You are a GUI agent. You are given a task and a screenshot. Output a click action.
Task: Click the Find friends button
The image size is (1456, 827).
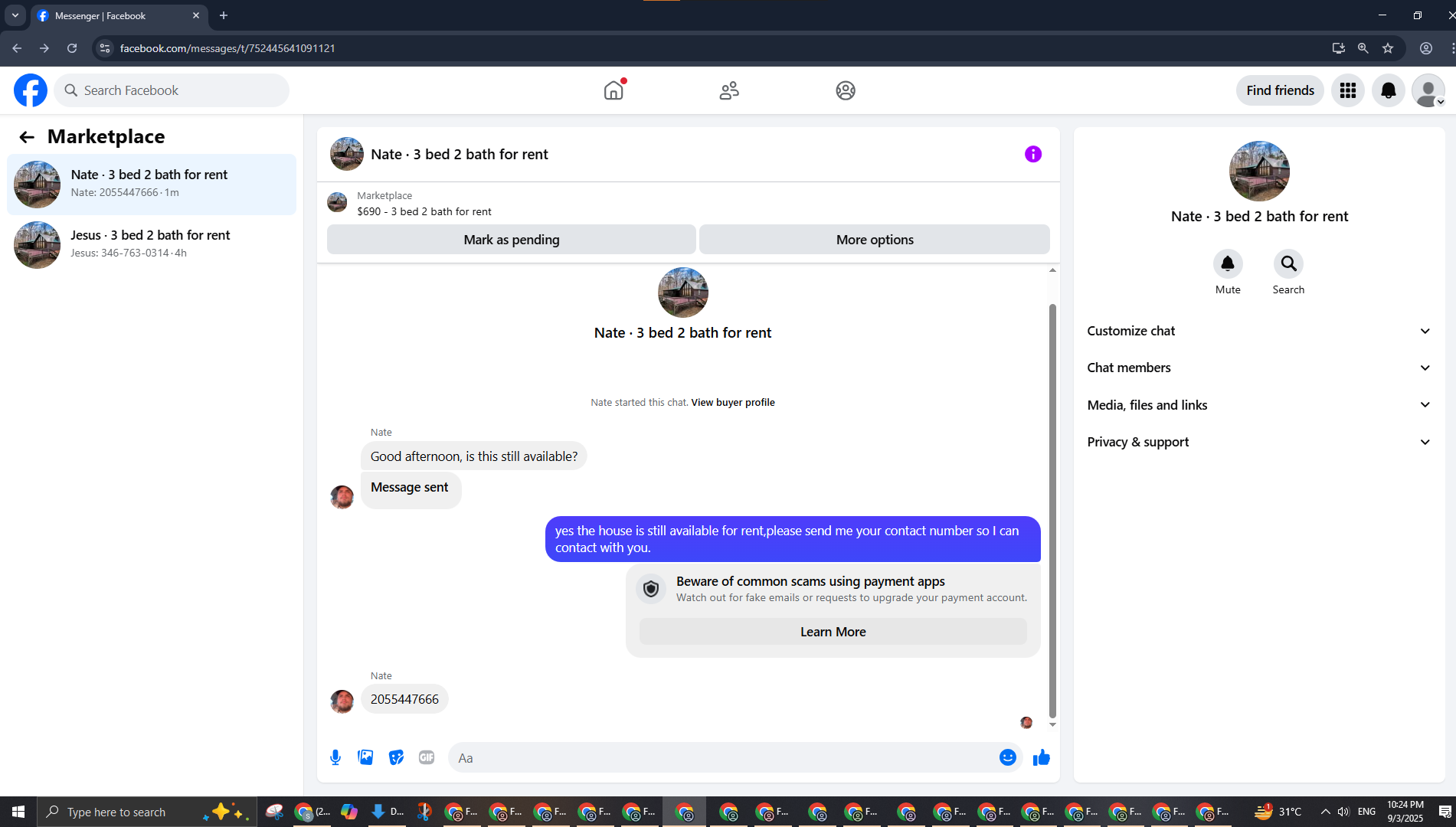1280,90
